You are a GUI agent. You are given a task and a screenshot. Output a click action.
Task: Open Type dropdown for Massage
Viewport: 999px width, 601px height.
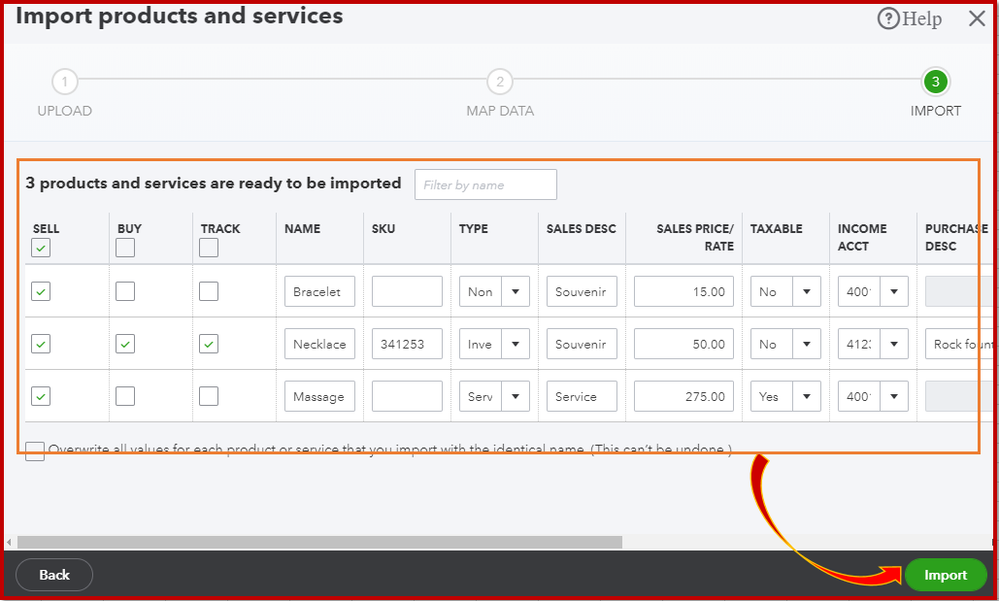coord(515,396)
